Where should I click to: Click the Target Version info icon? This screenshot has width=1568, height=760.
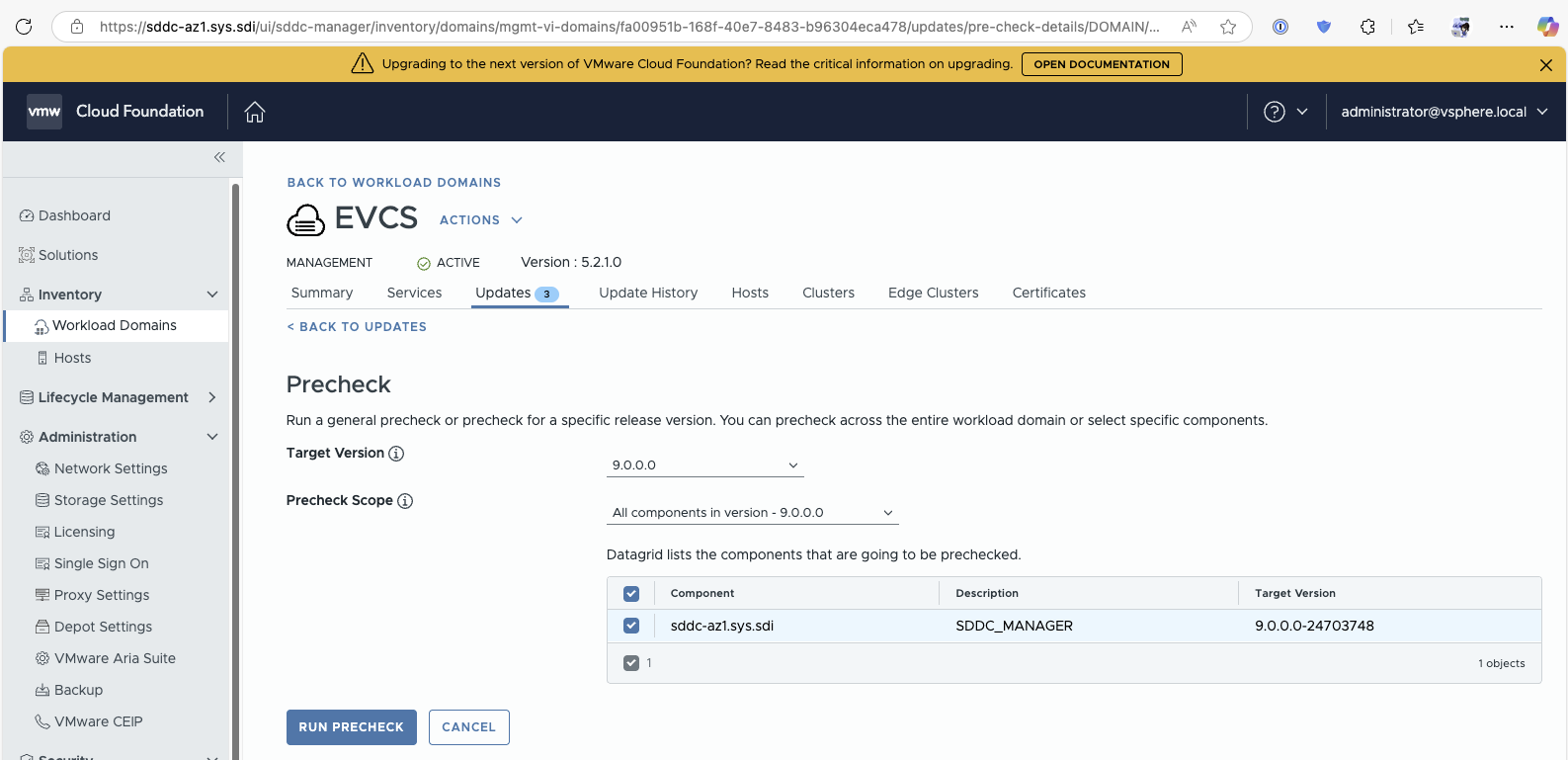(x=396, y=454)
